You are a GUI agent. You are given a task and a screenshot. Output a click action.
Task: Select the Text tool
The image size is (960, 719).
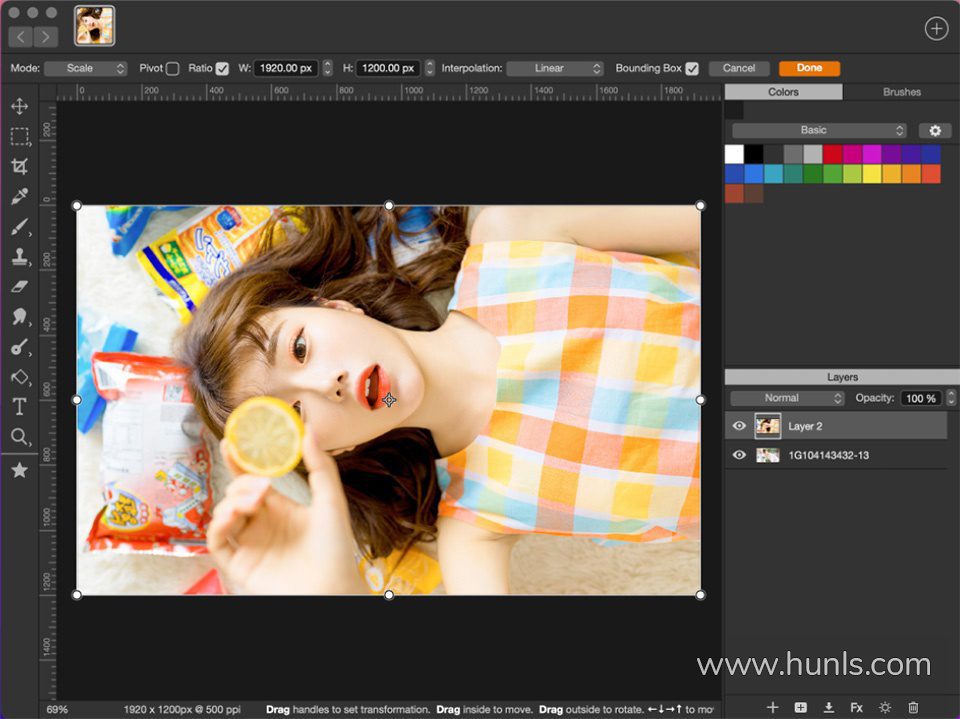(19, 407)
